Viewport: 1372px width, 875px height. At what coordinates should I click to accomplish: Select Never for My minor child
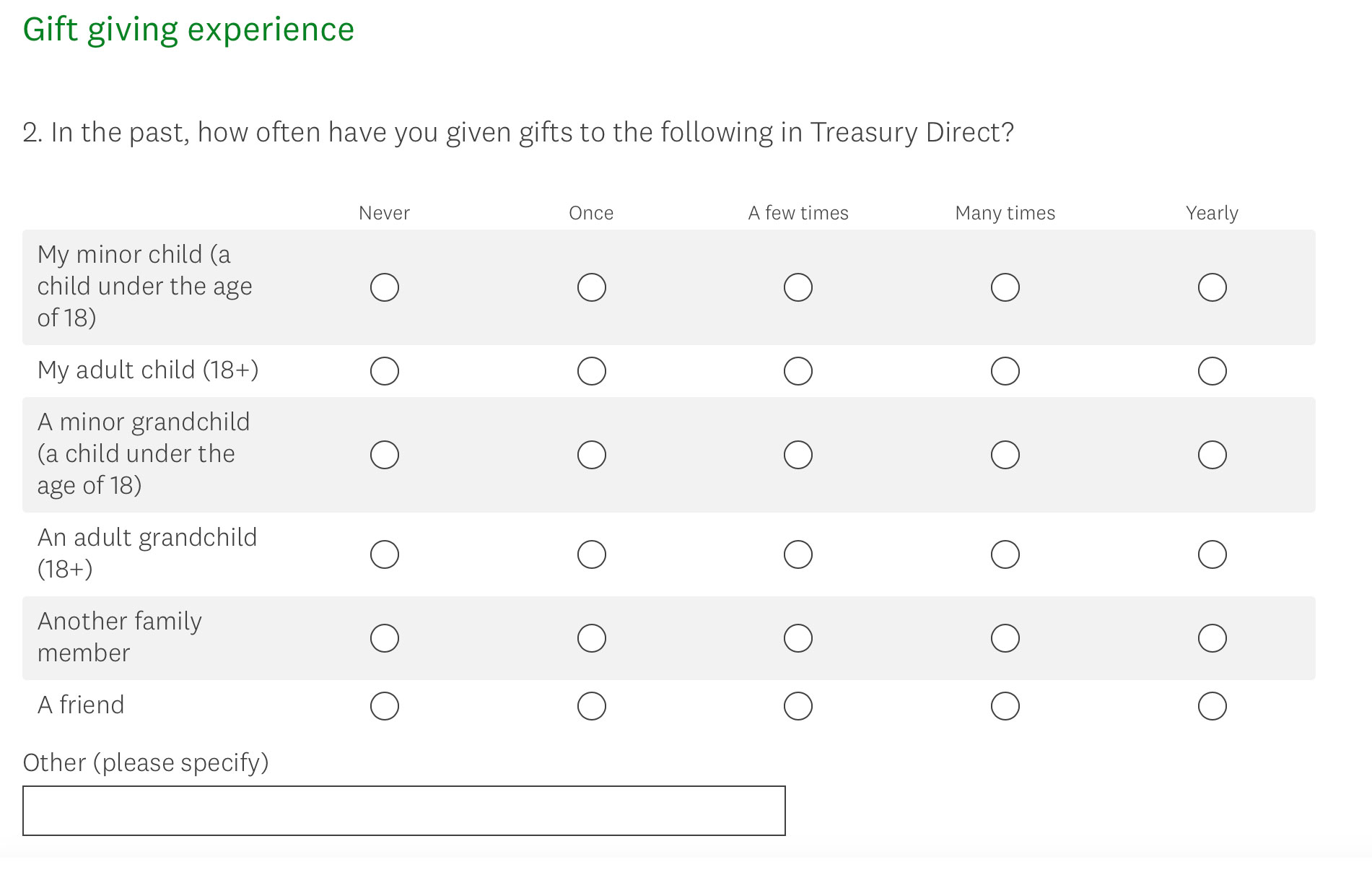pos(384,287)
